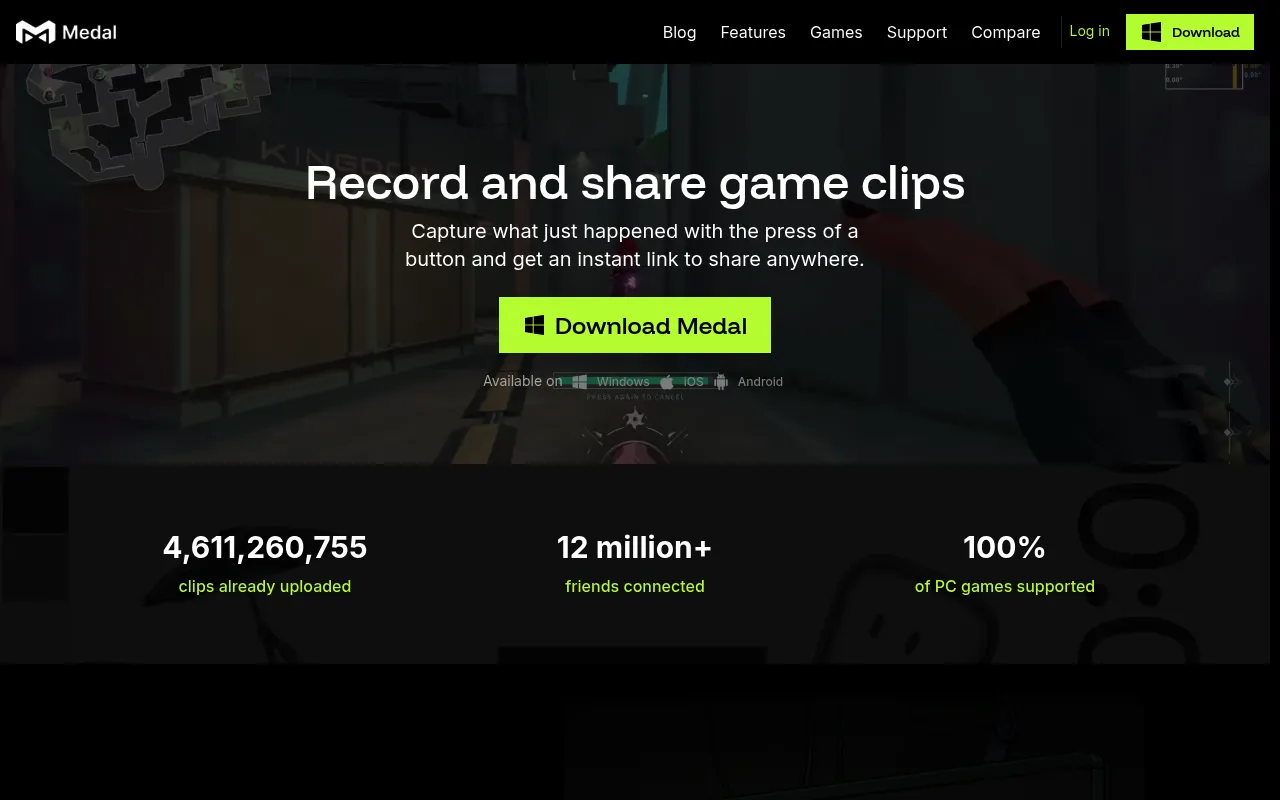Visit the Support page
Viewport: 1280px width, 800px height.
tap(917, 32)
